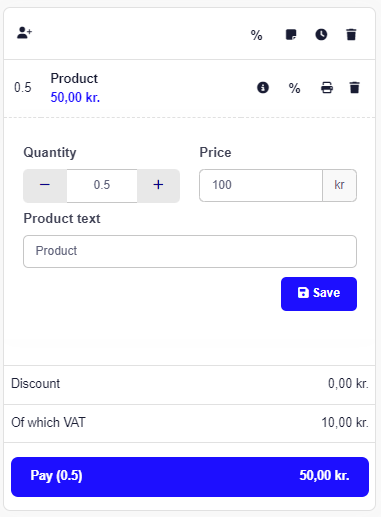
Task: Click the Of which VAT row
Action: [x=190, y=423]
